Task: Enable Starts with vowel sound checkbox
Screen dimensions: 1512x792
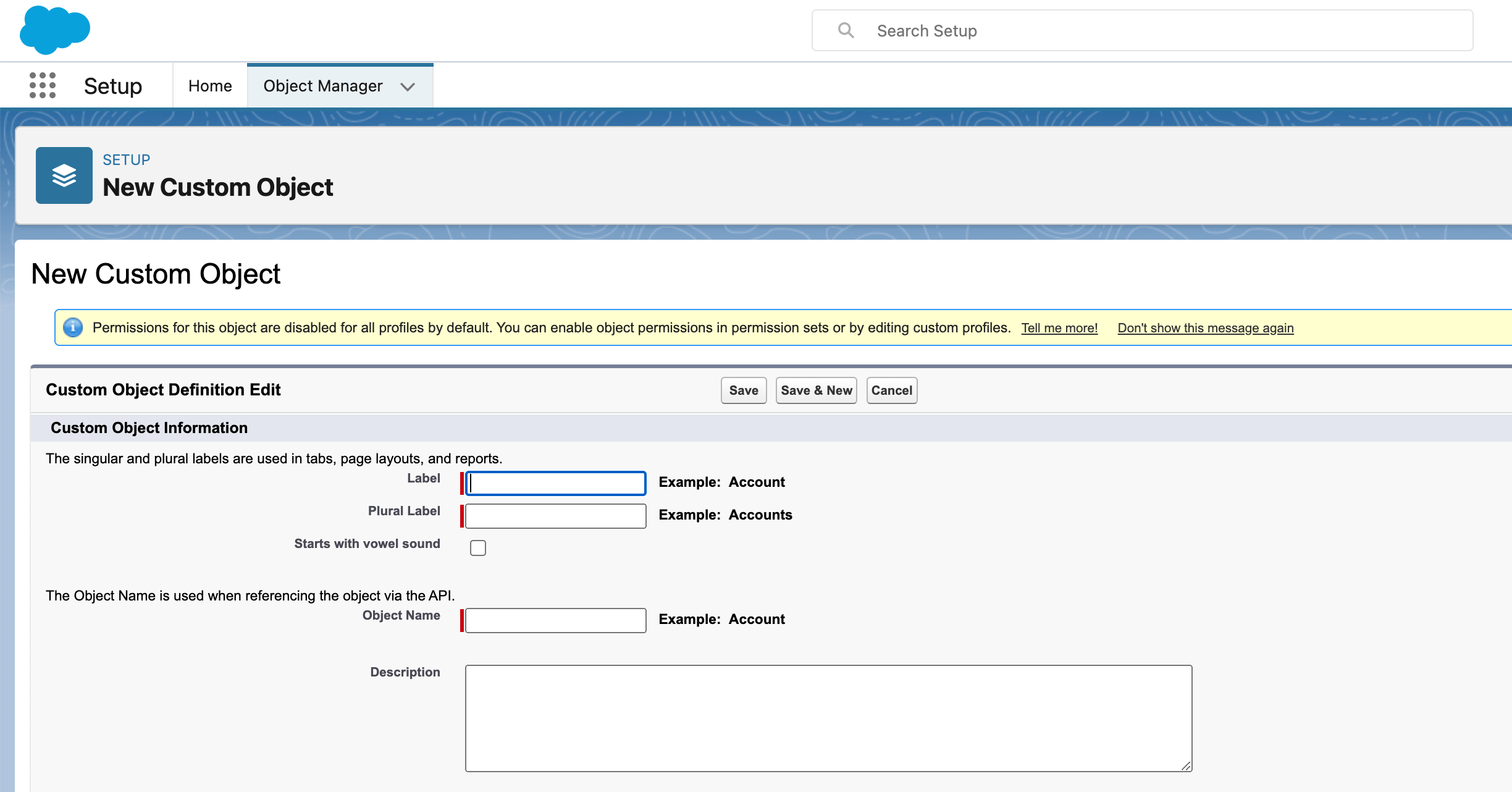Action: (x=478, y=546)
